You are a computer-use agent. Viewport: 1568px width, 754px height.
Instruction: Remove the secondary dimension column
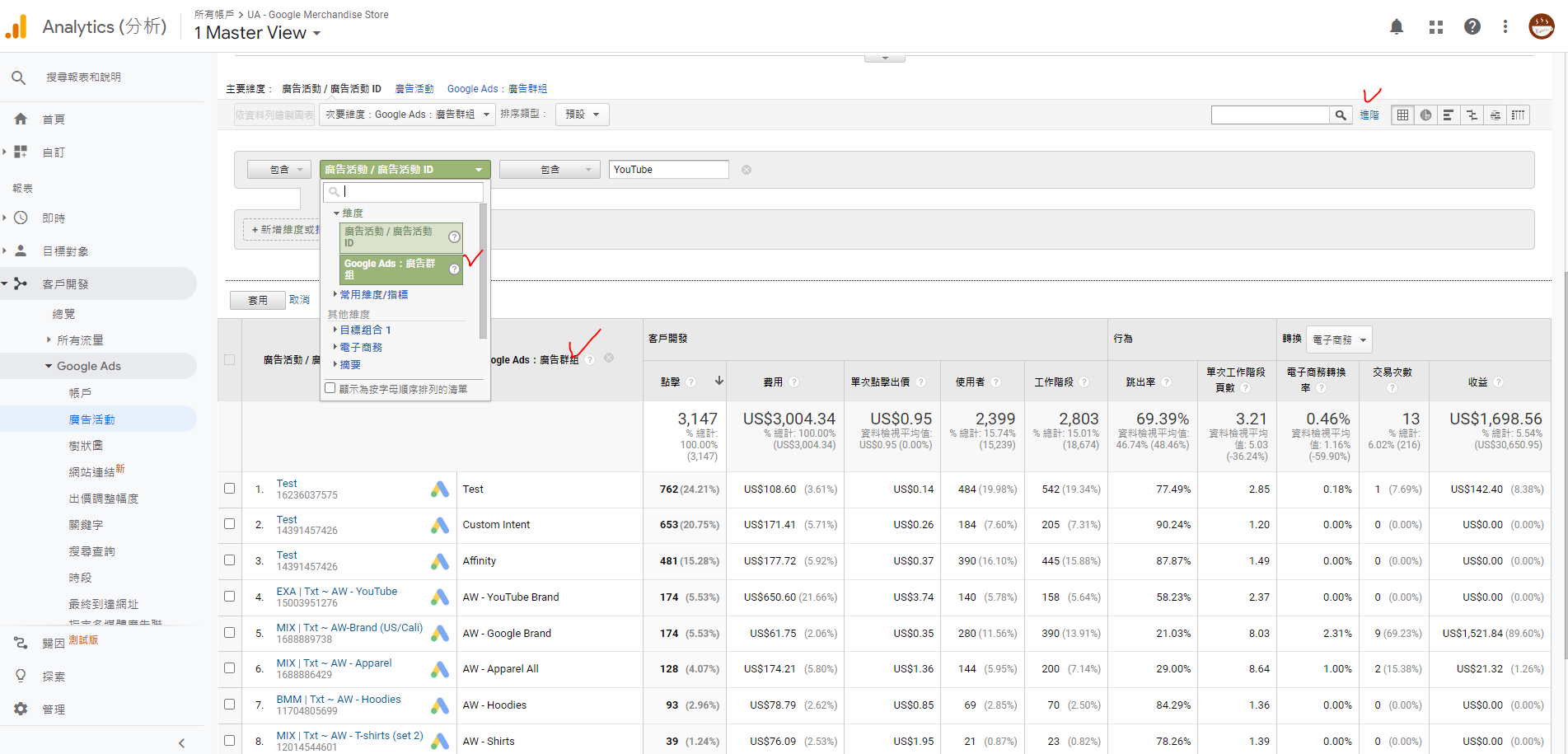(609, 358)
